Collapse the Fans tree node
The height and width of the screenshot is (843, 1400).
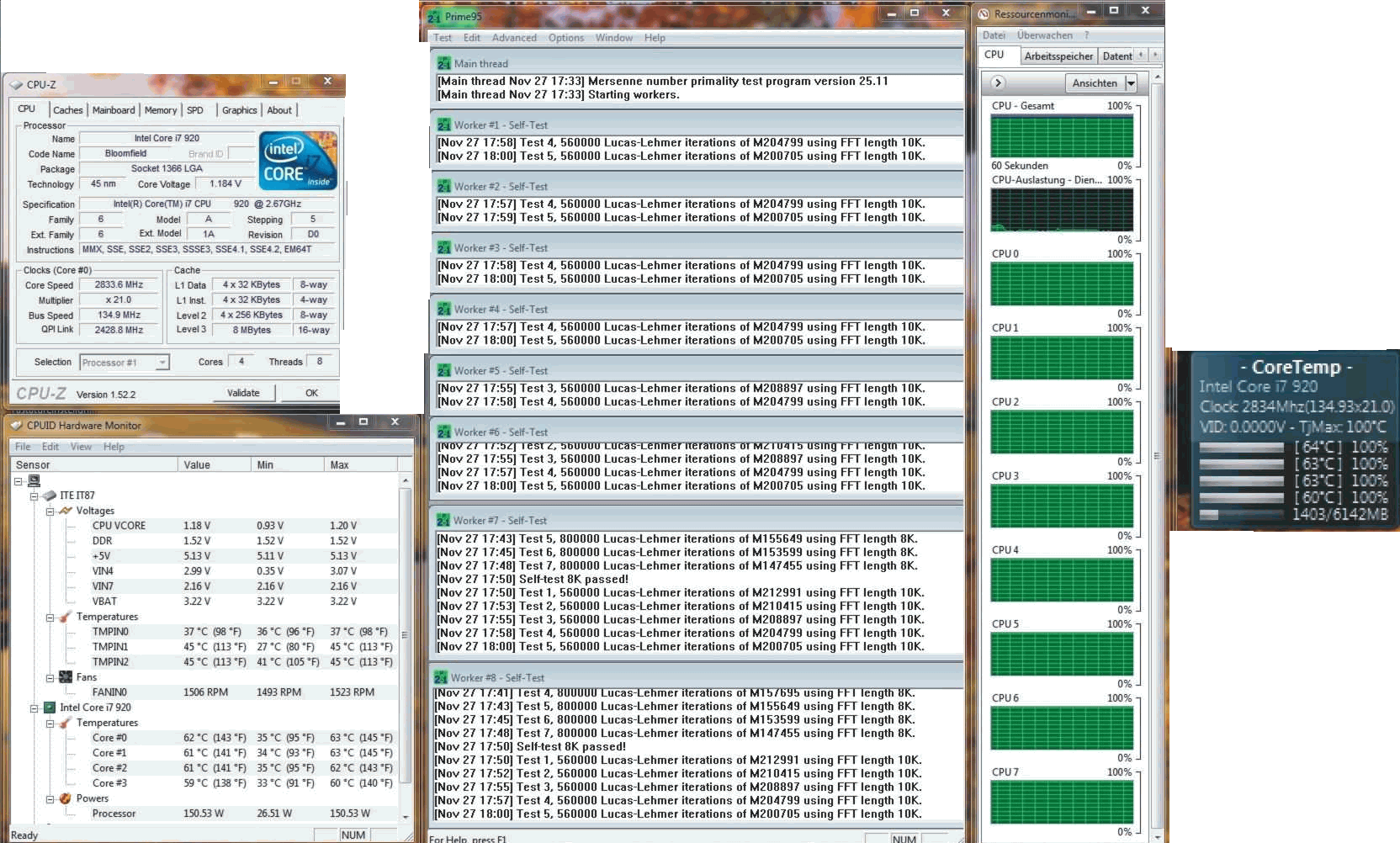pos(50,678)
